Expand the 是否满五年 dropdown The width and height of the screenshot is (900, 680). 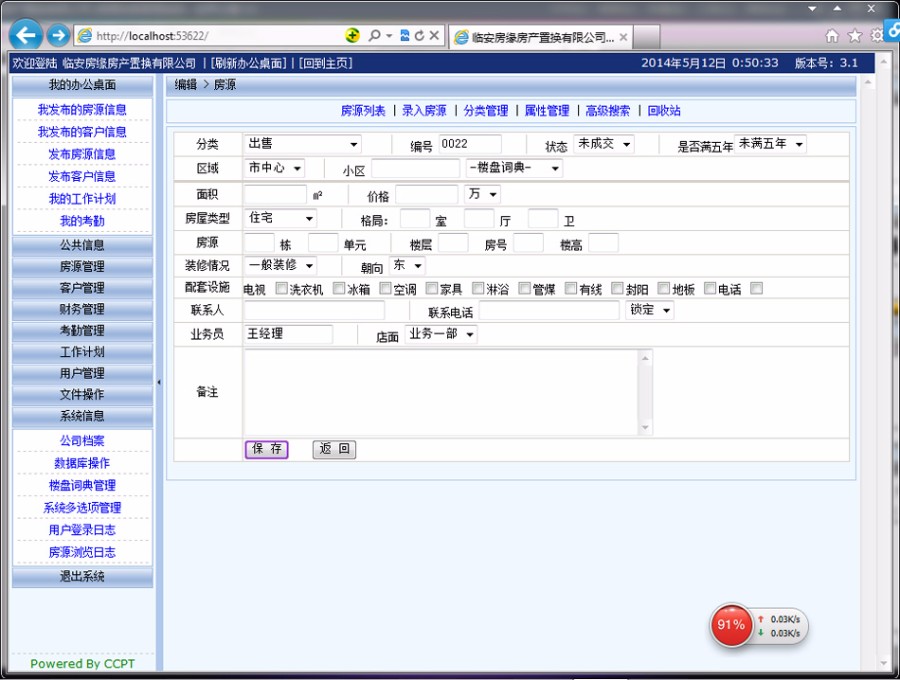click(x=770, y=144)
